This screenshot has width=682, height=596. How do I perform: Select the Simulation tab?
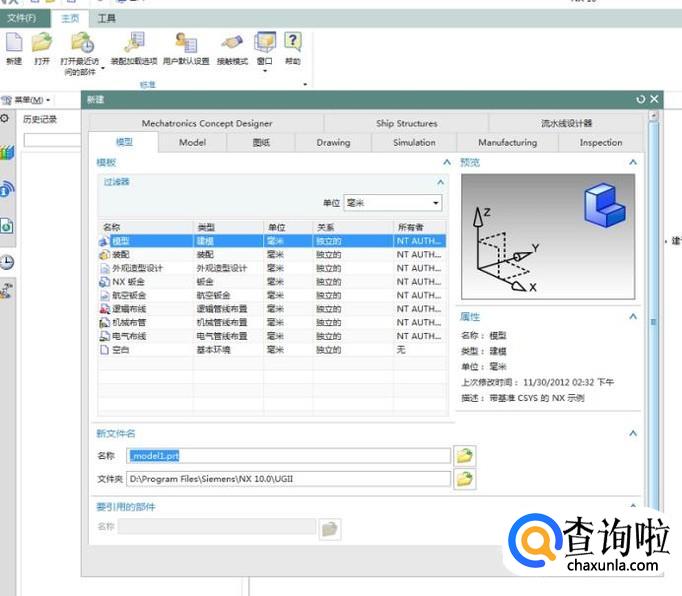(414, 142)
